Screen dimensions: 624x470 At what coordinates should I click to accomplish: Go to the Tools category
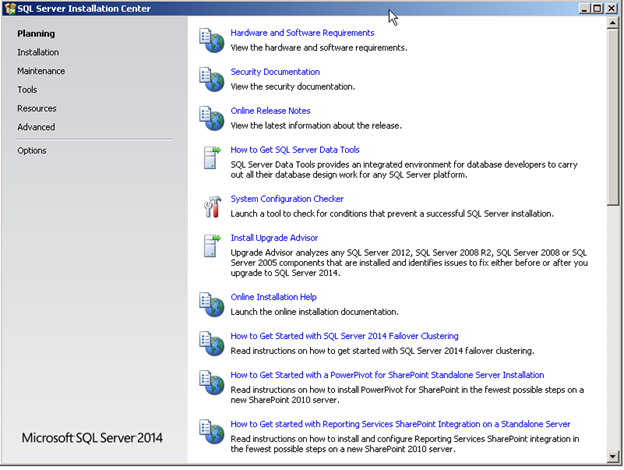coord(27,90)
